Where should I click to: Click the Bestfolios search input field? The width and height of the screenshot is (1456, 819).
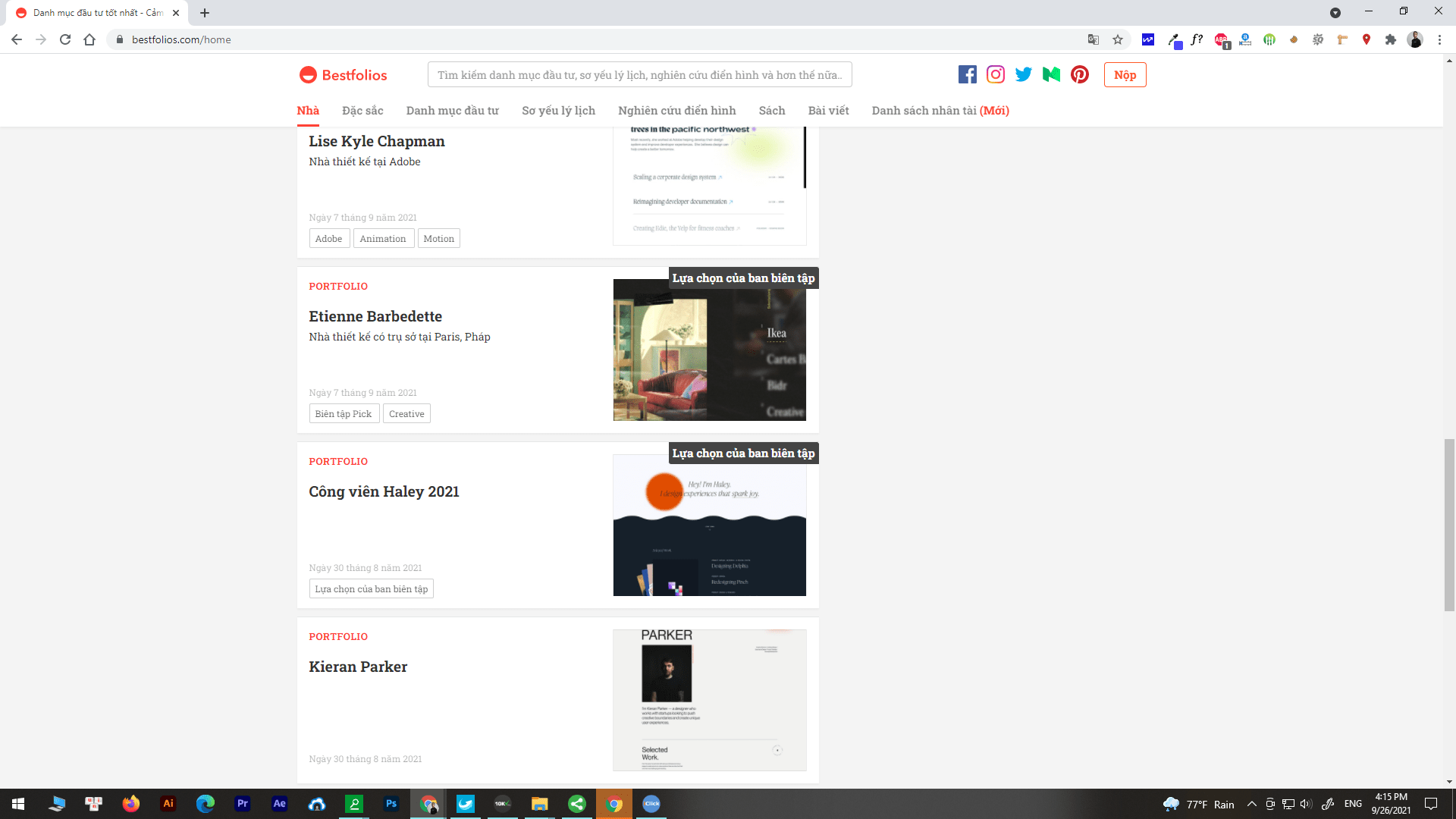tap(640, 74)
